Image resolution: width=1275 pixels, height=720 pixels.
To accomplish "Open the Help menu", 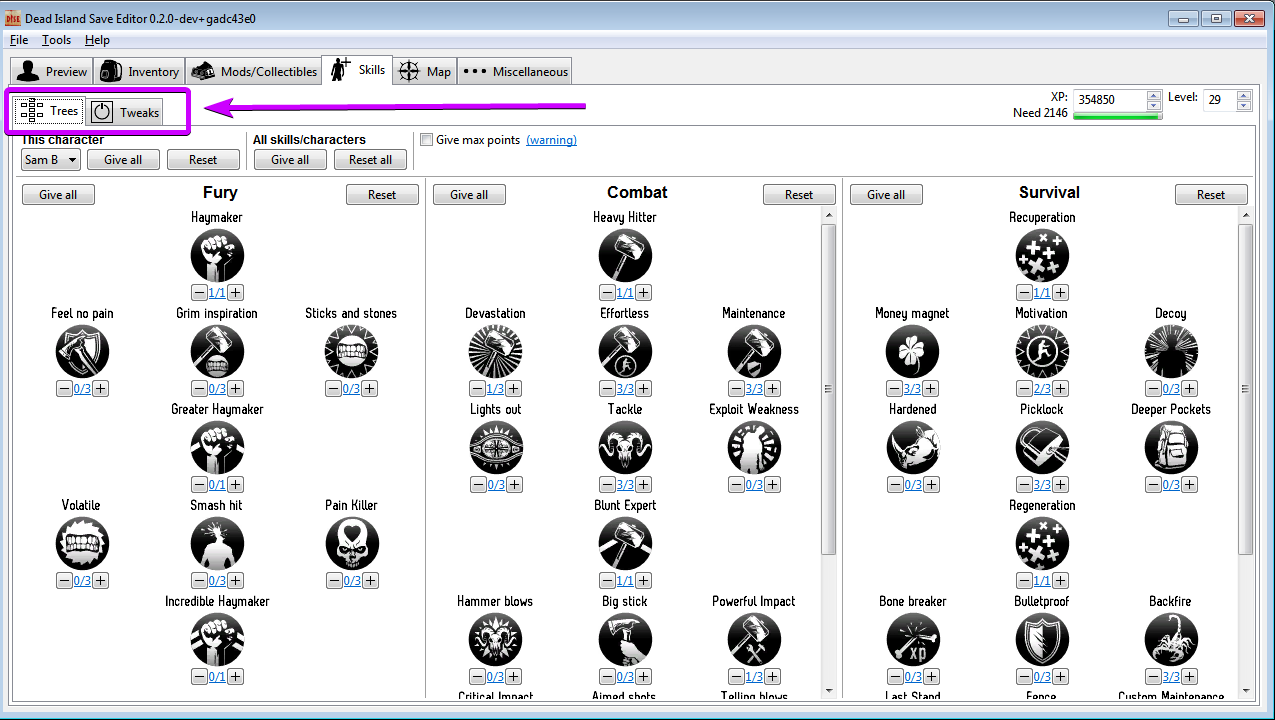I will (98, 40).
